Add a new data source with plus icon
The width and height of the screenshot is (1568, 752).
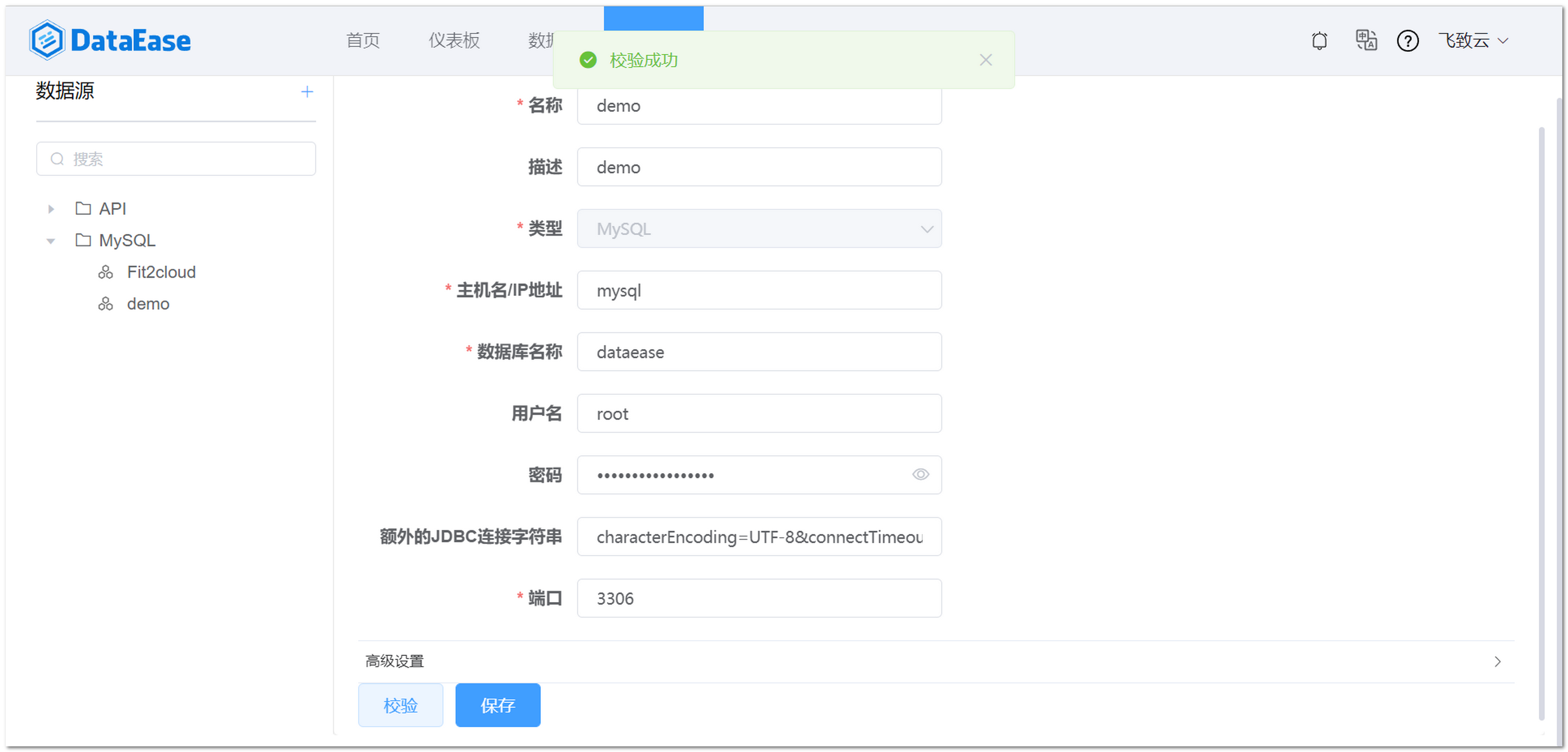coord(307,92)
